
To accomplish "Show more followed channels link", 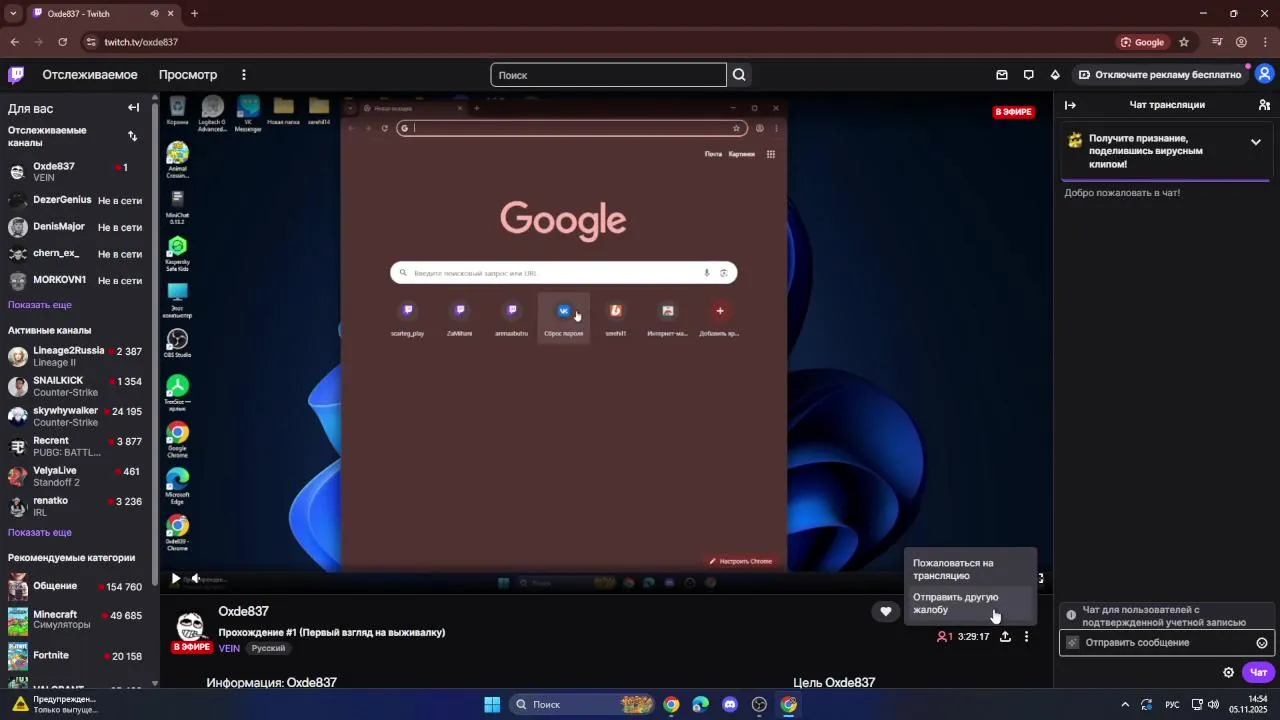I will [40, 305].
